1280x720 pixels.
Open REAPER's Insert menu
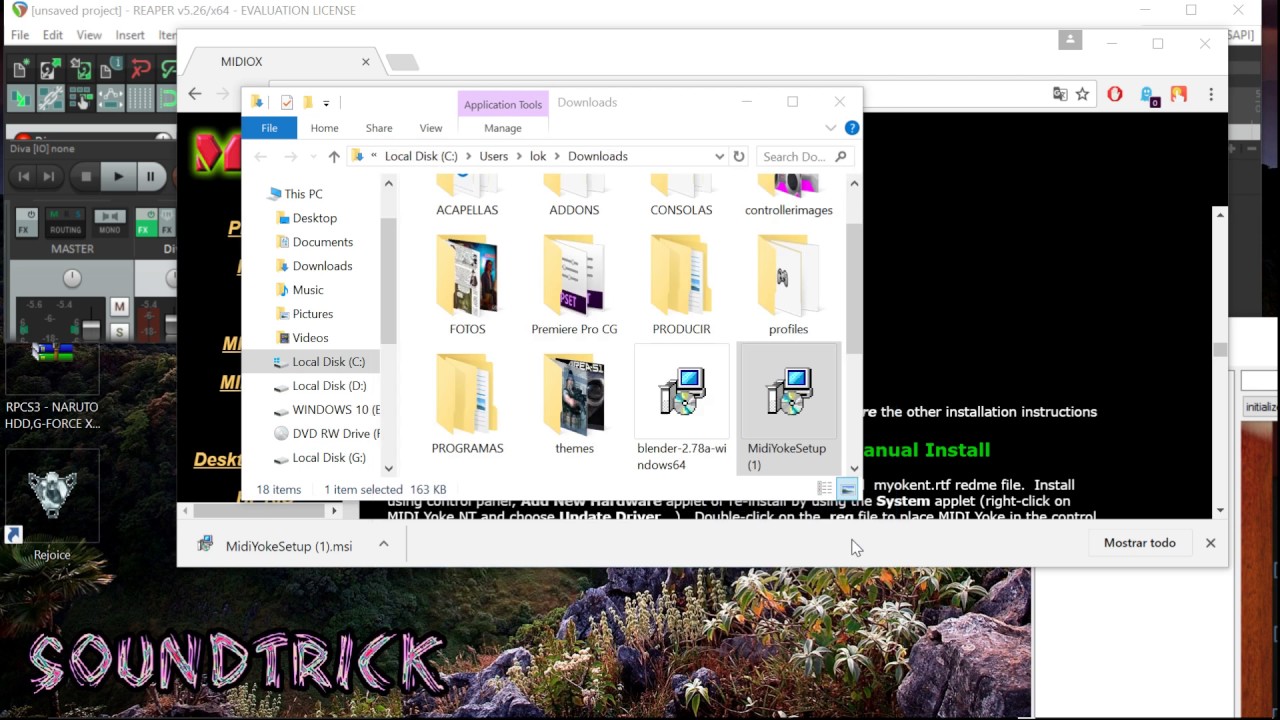pos(130,35)
